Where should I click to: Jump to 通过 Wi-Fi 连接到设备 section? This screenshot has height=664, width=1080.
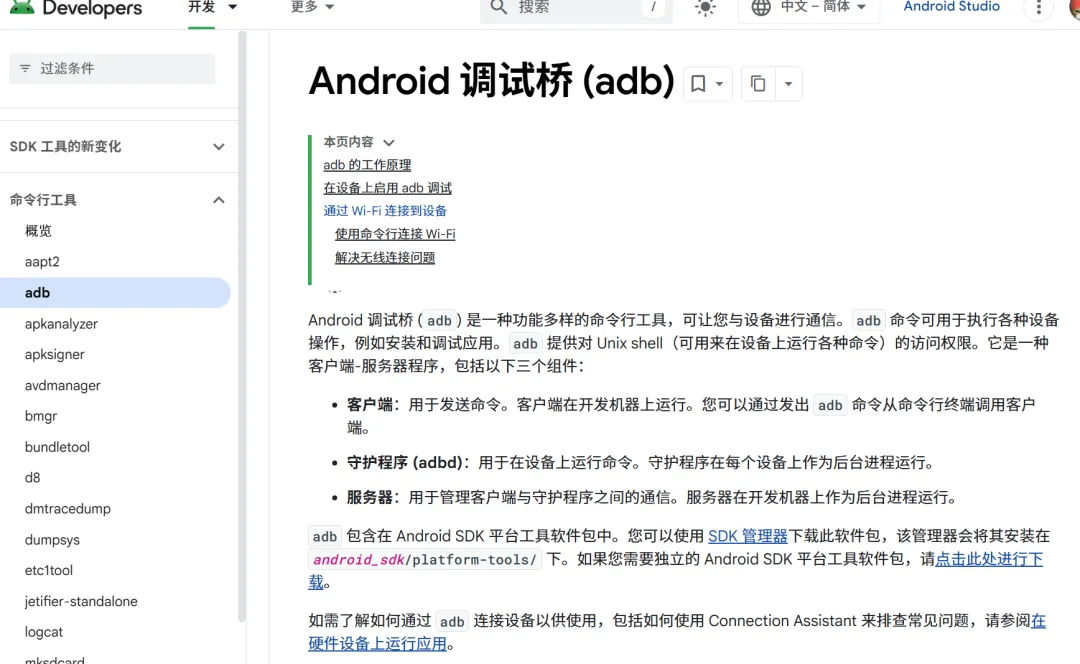point(385,211)
